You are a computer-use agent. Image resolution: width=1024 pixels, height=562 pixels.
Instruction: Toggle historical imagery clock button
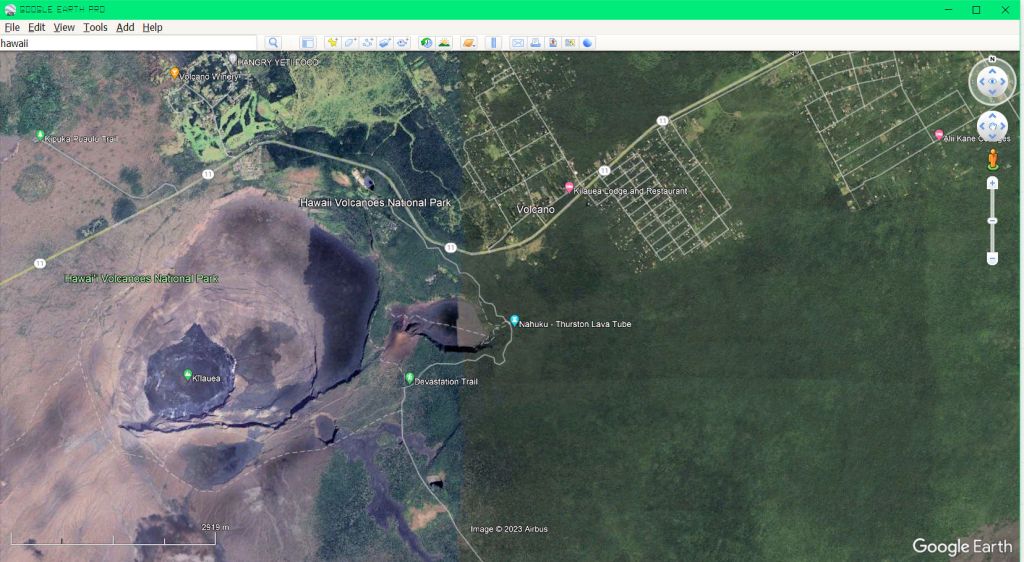[427, 43]
